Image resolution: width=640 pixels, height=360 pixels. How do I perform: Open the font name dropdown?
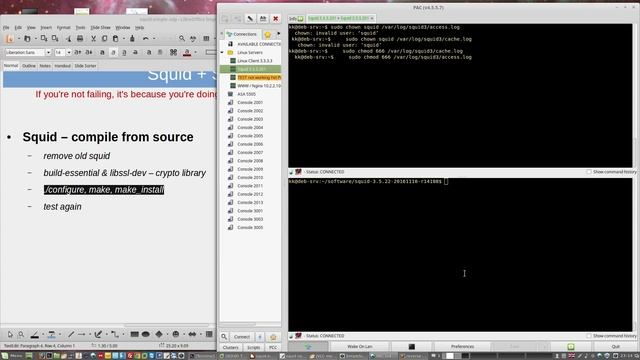click(x=48, y=52)
